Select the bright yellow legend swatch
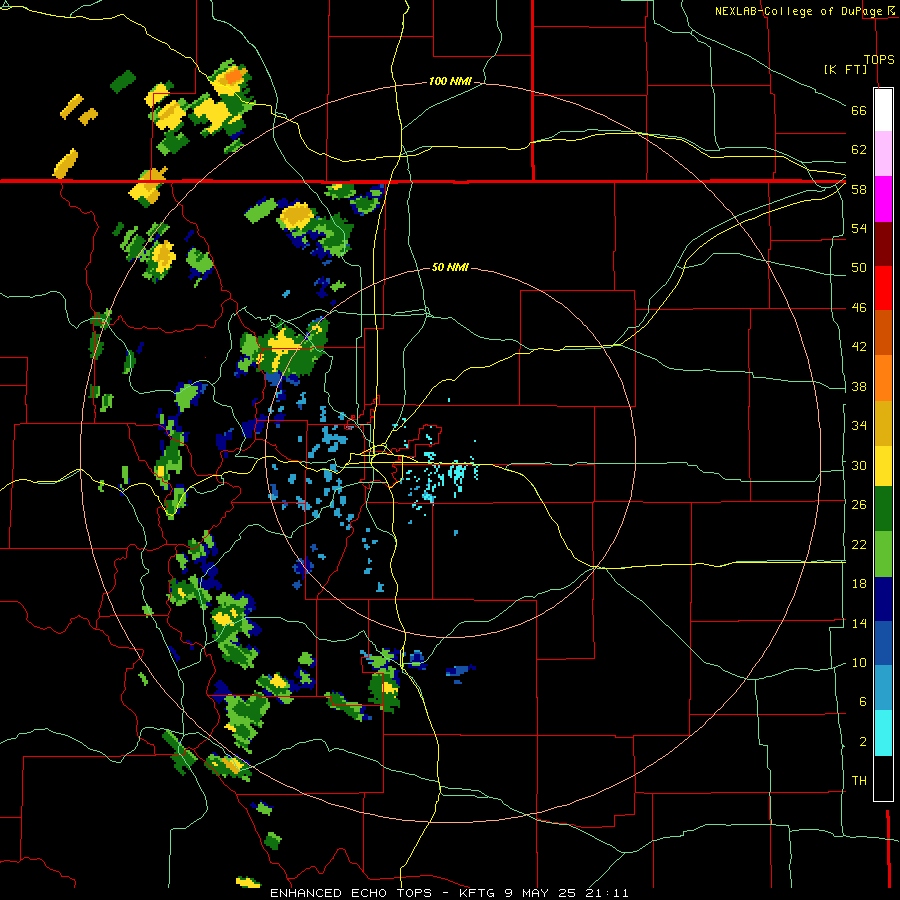Viewport: 900px width, 900px height. pos(883,466)
